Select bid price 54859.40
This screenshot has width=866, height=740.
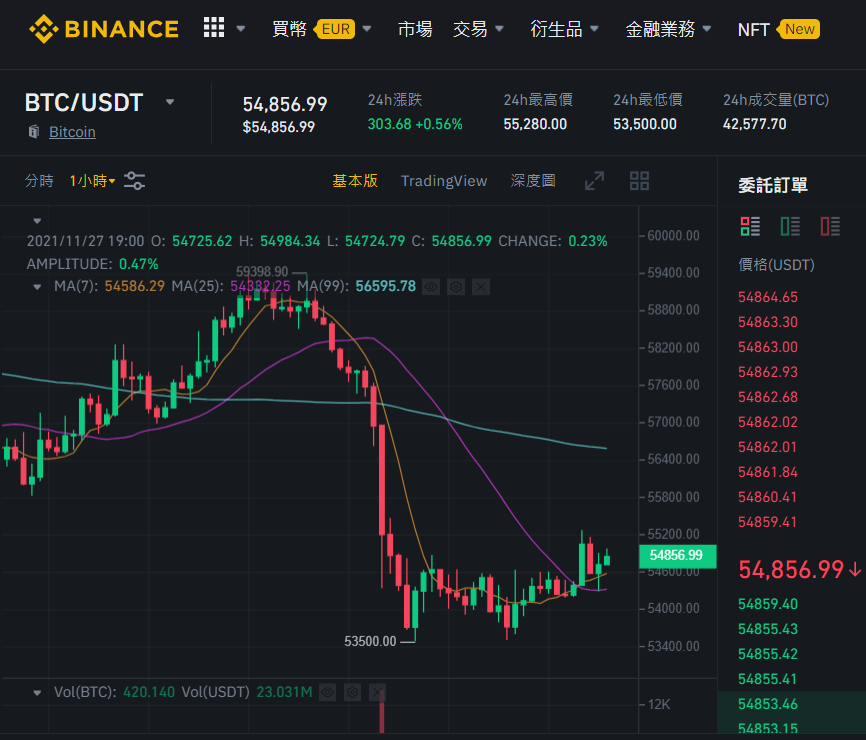coord(768,604)
